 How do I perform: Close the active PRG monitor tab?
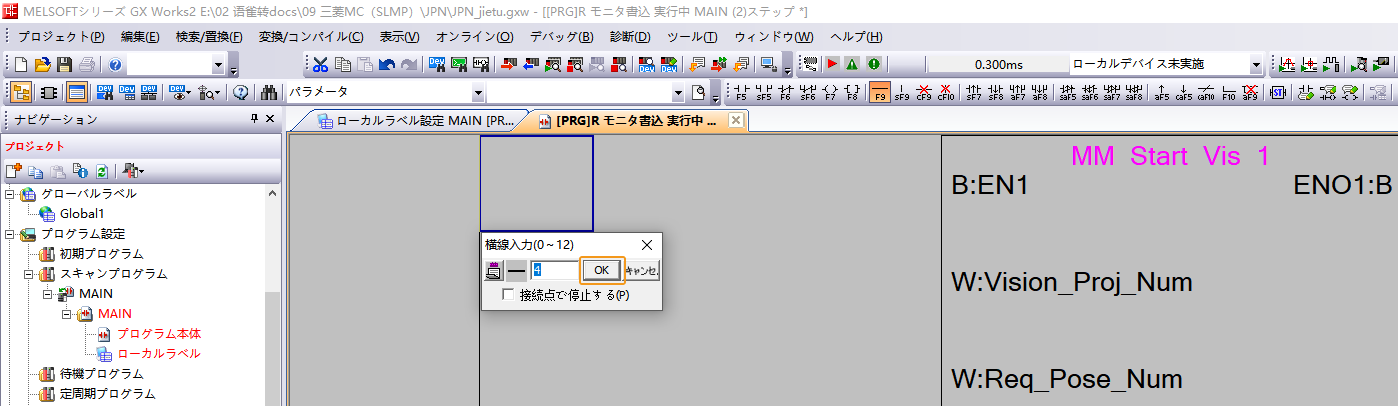pyautogui.click(x=736, y=121)
